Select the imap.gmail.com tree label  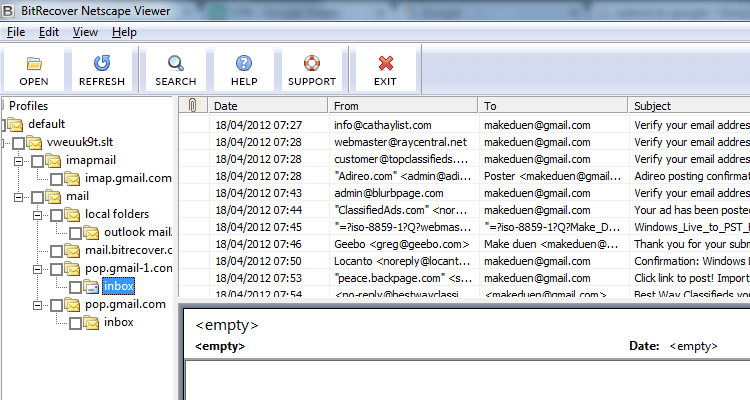pyautogui.click(x=128, y=178)
